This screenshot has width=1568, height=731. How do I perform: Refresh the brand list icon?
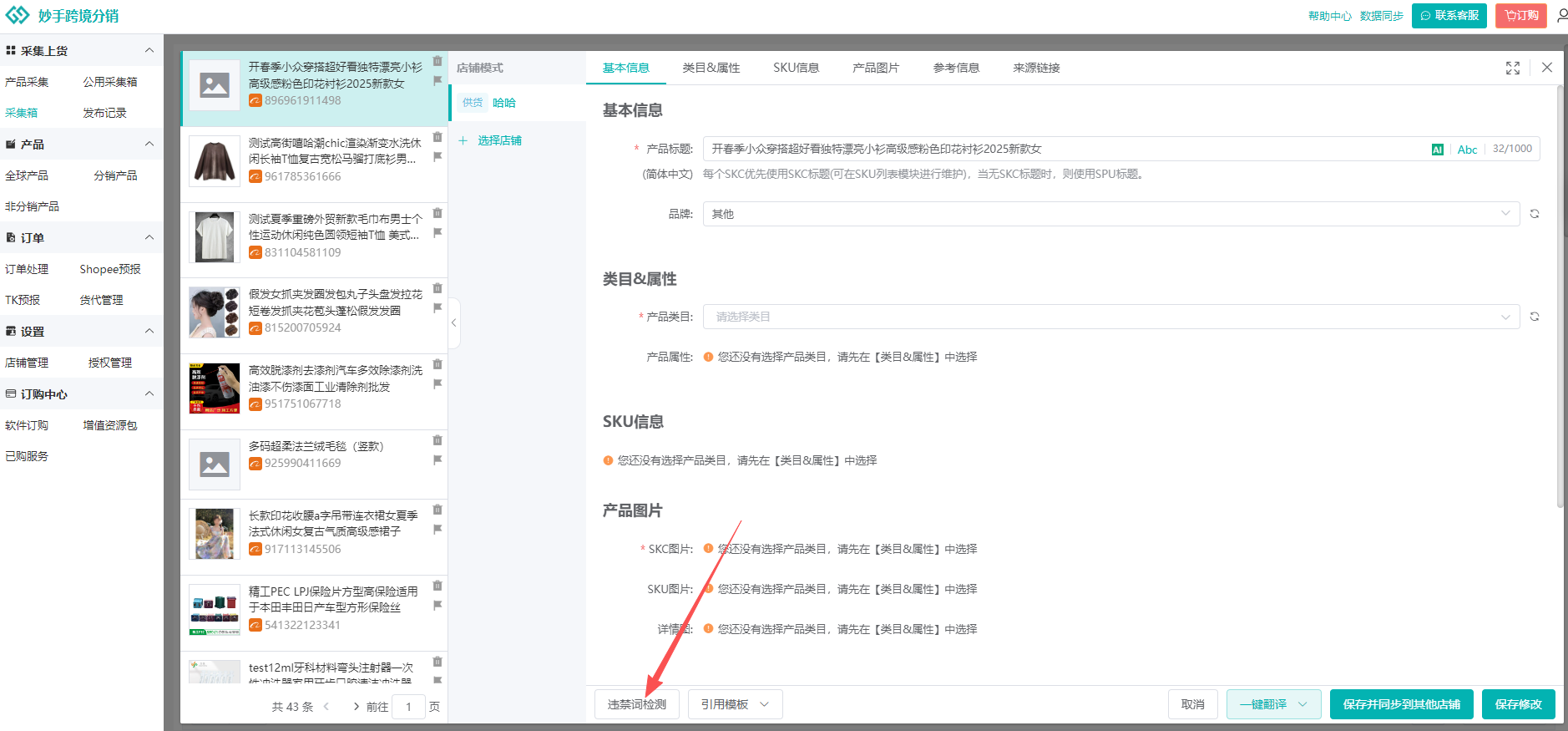coord(1535,214)
